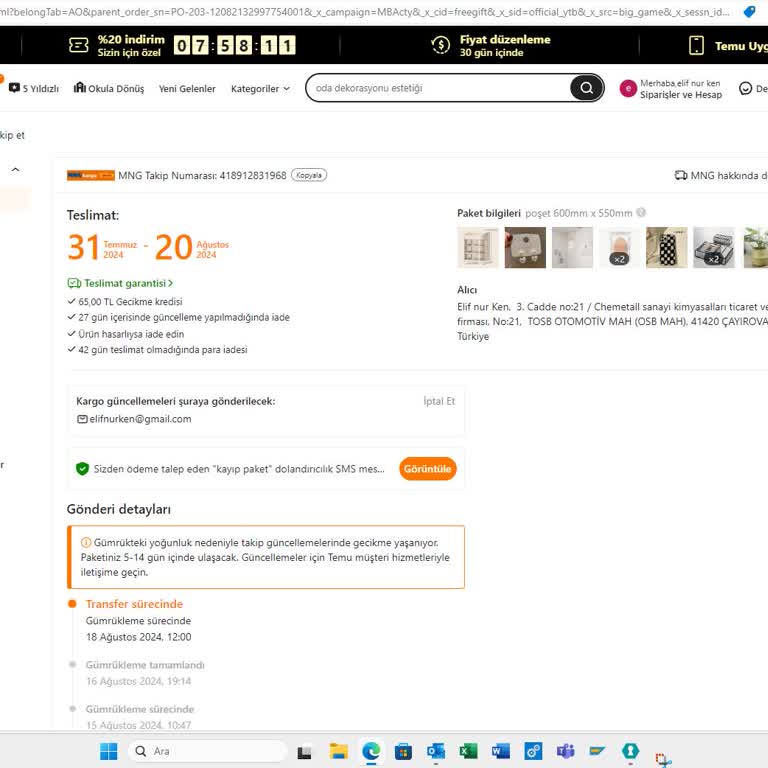768x768 pixels.
Task: Open Okula Dönüş menu item
Action: [109, 88]
